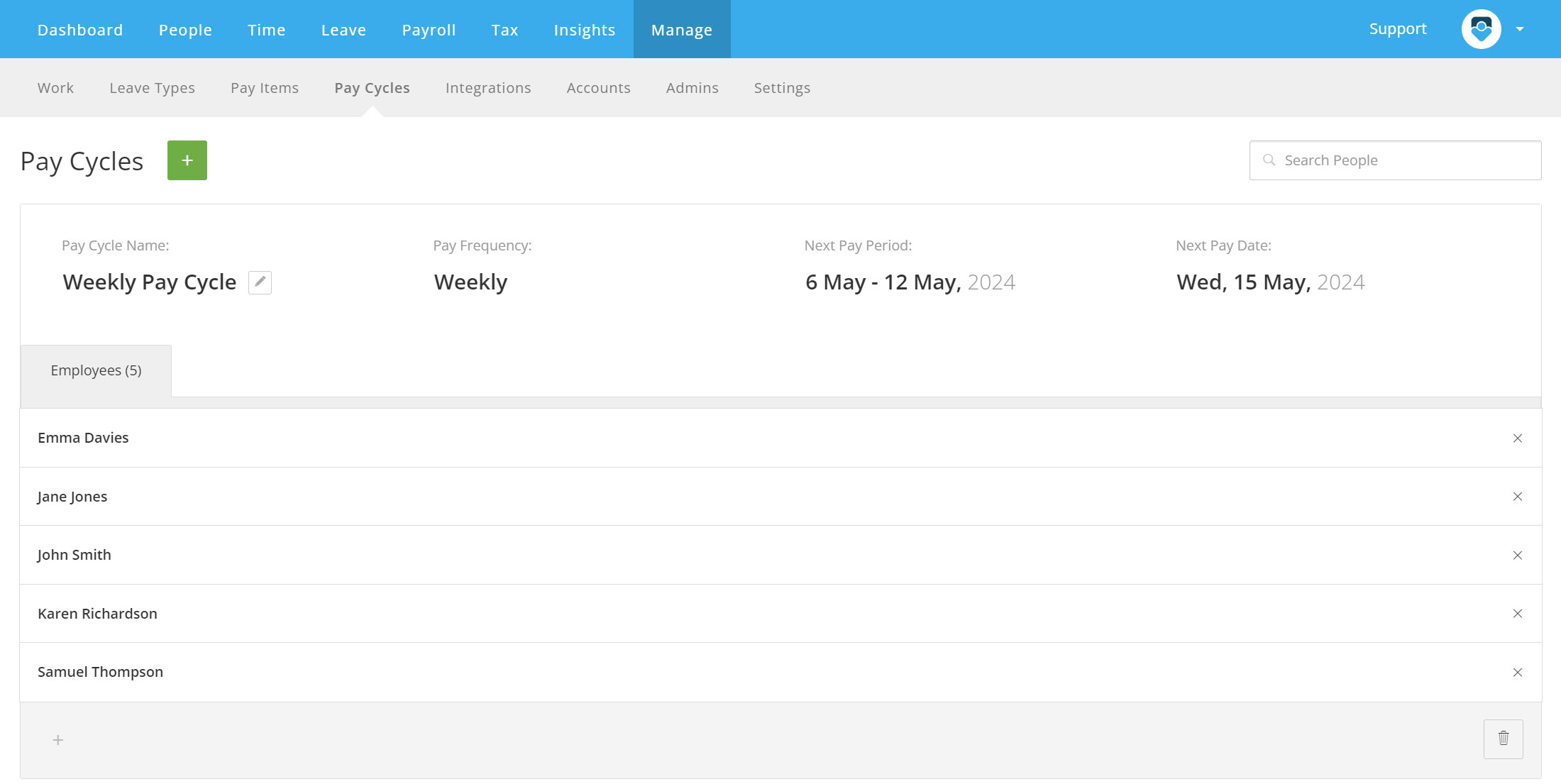This screenshot has width=1561, height=784.
Task: Add an employee with the grey plus icon
Action: coord(58,740)
